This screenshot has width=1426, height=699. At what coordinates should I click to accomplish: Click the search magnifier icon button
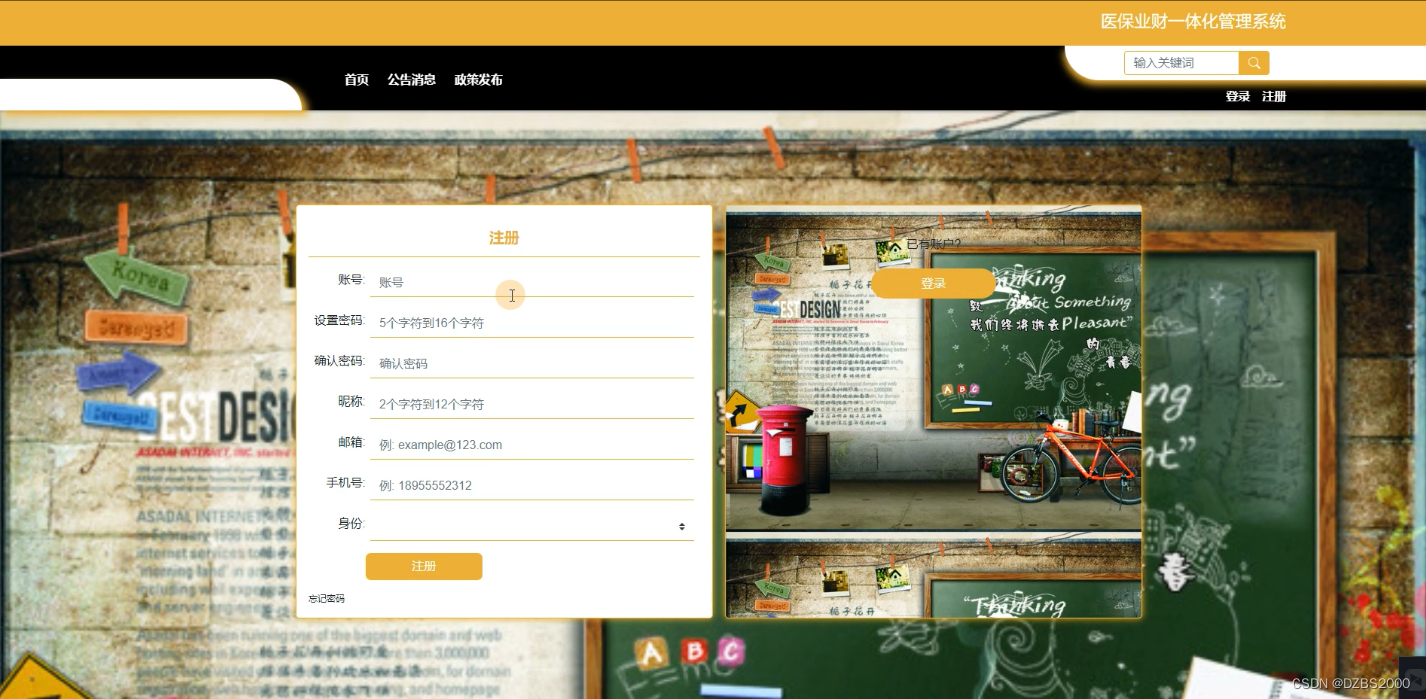pos(1254,63)
